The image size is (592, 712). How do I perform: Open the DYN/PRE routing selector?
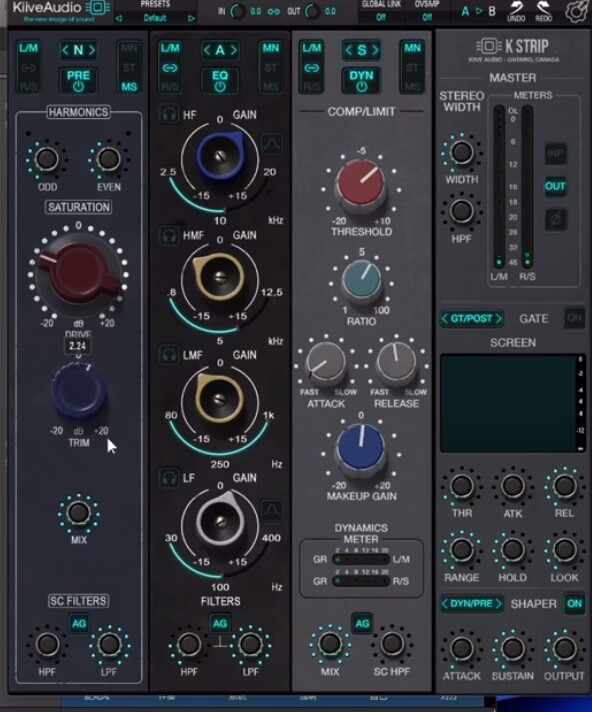(472, 603)
